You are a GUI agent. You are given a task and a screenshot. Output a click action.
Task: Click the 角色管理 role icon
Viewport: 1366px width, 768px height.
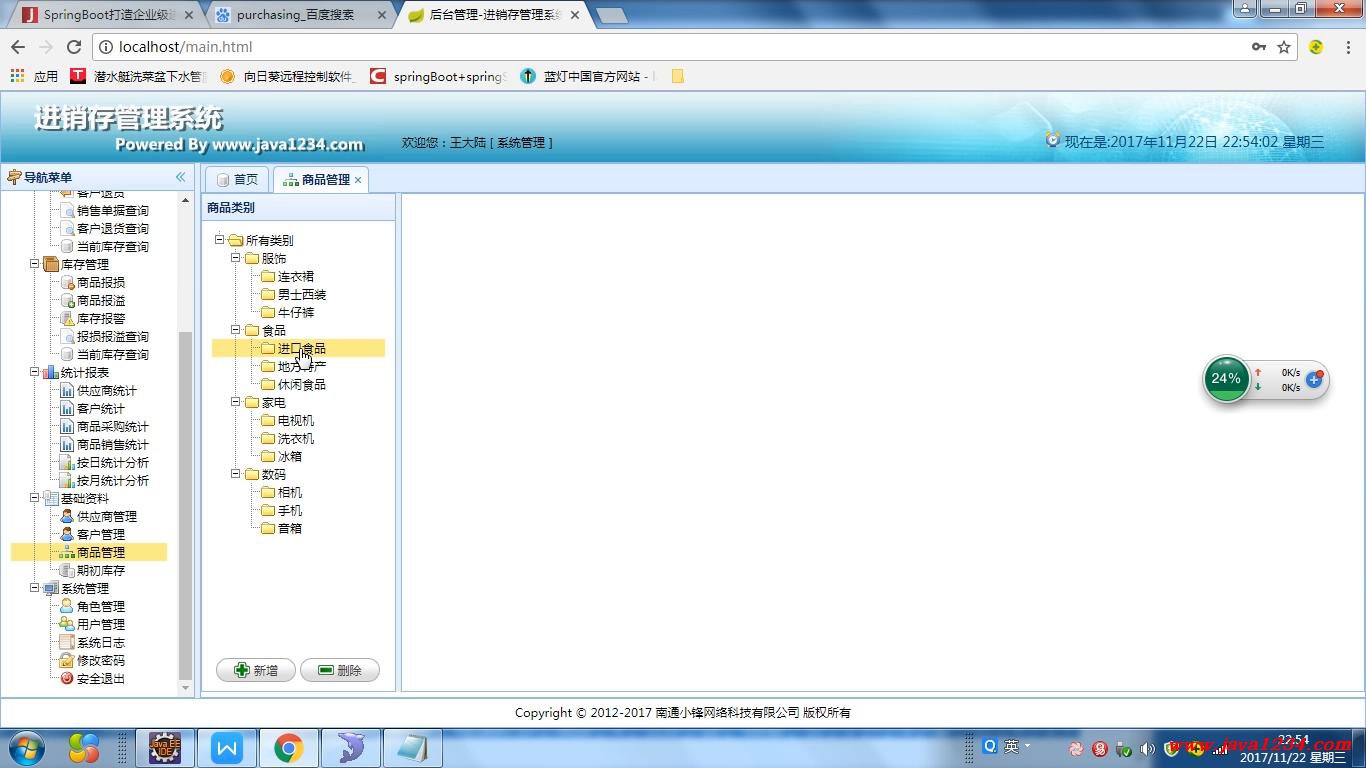pos(67,607)
